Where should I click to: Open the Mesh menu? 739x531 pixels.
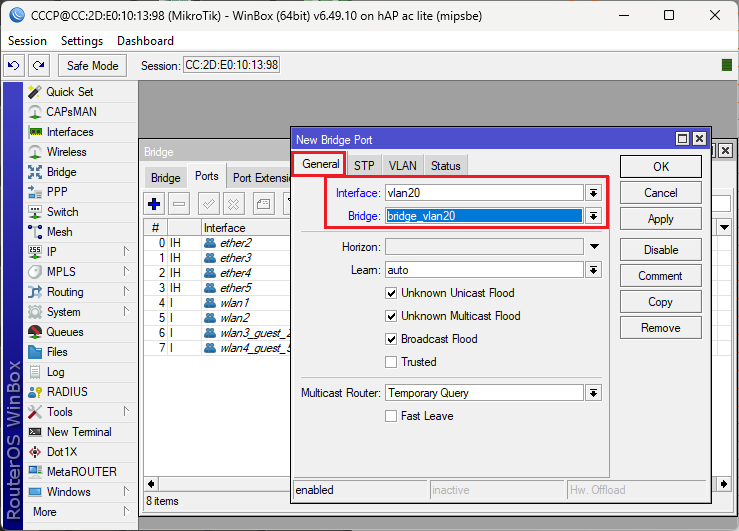[59, 232]
